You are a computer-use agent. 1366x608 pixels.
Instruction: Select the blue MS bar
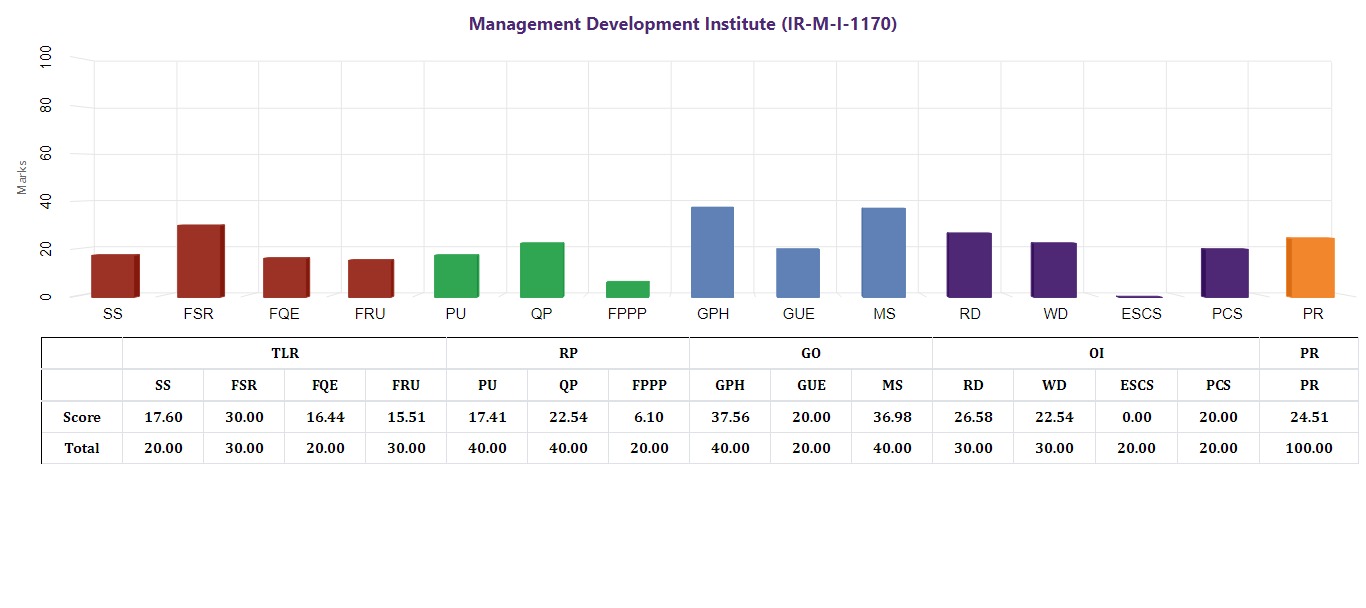click(884, 253)
